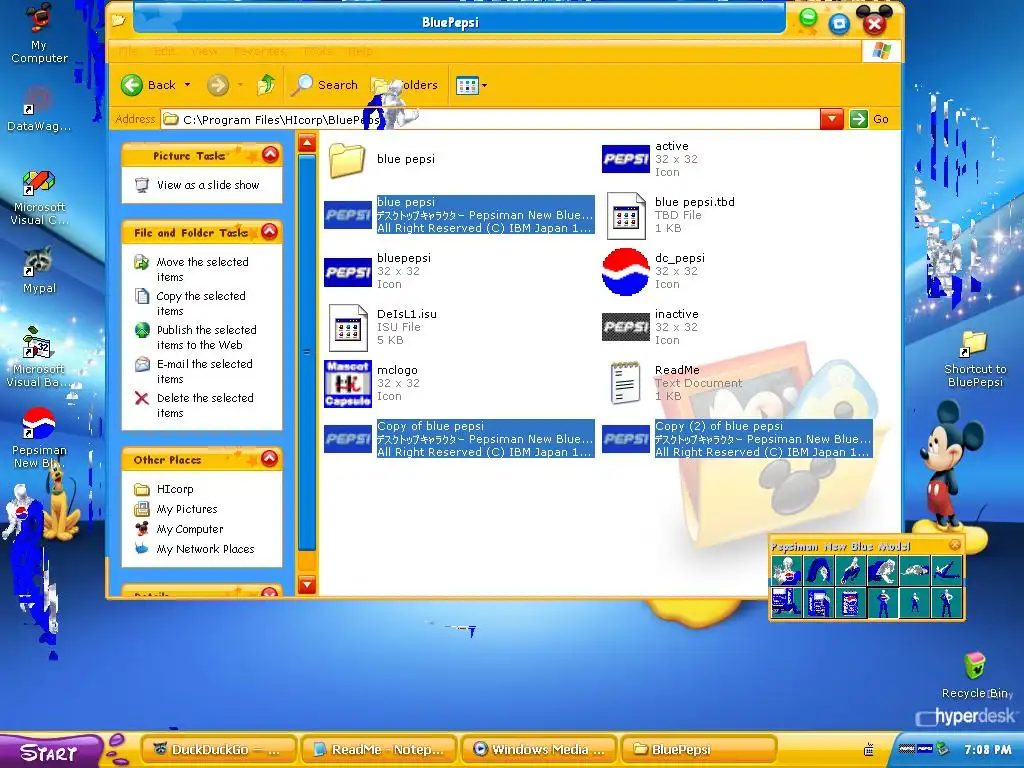The height and width of the screenshot is (768, 1024).
Task: Open Pepsiman New Blue desktop shortcut
Action: [39, 438]
